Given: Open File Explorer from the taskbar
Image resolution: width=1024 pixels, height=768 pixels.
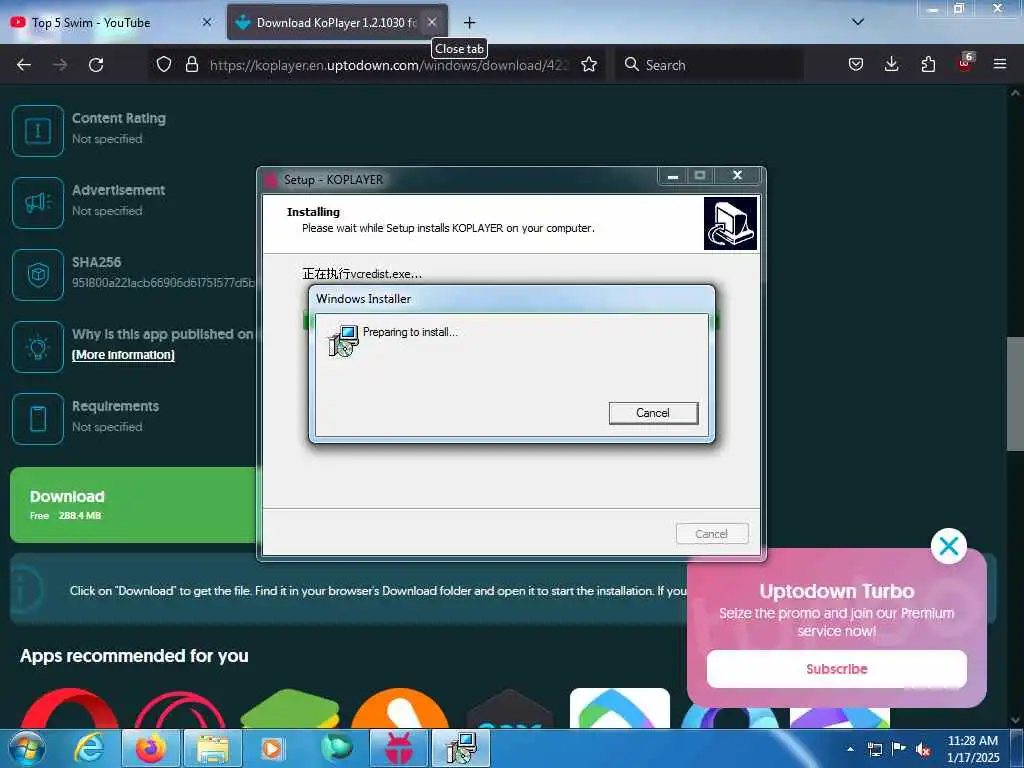Looking at the screenshot, I should coord(213,748).
